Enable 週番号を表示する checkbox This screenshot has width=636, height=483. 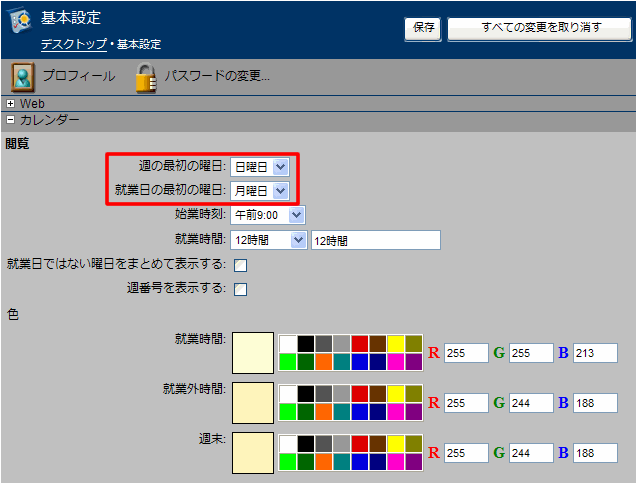(240, 290)
